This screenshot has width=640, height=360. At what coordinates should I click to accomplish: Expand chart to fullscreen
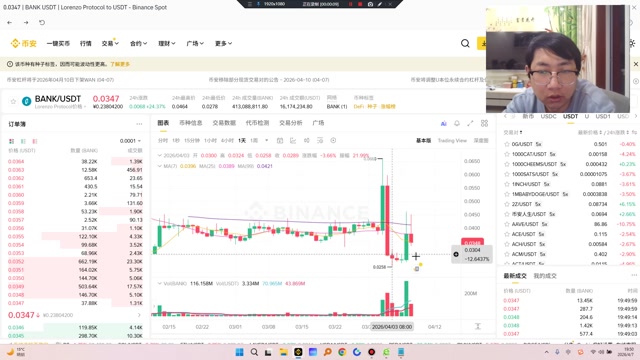[470, 123]
